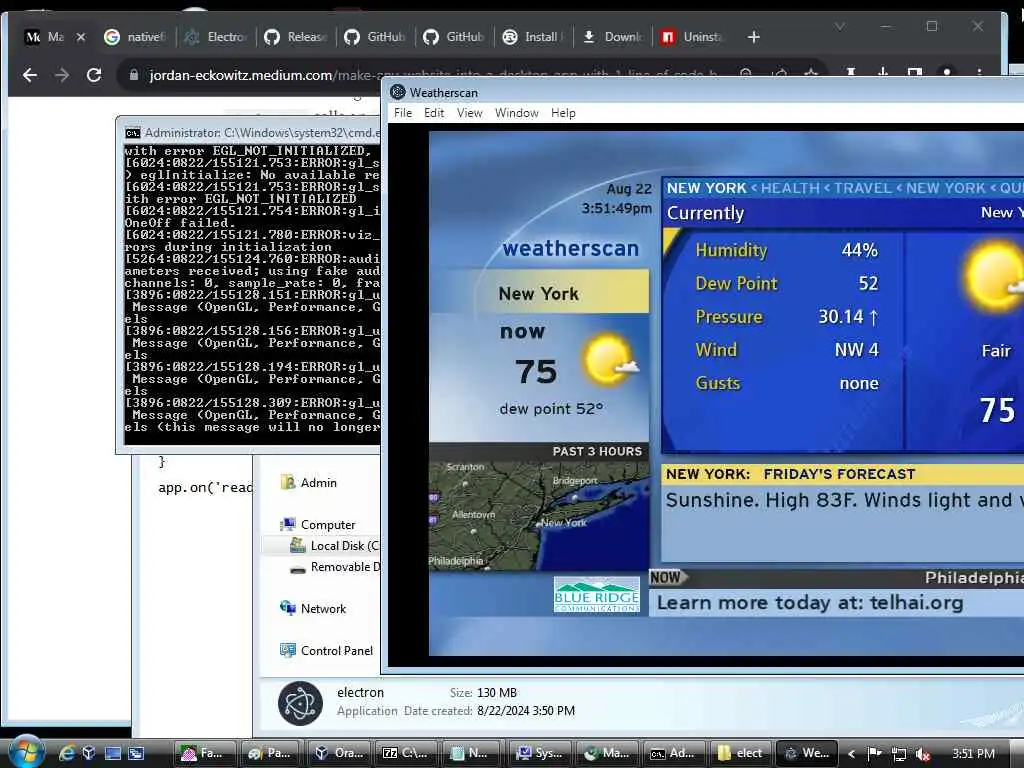Switch to the Sys... taskbar button
The width and height of the screenshot is (1024, 768).
[x=540, y=753]
